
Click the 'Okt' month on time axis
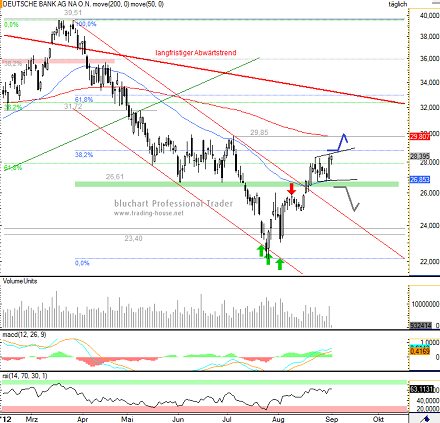(x=378, y=419)
